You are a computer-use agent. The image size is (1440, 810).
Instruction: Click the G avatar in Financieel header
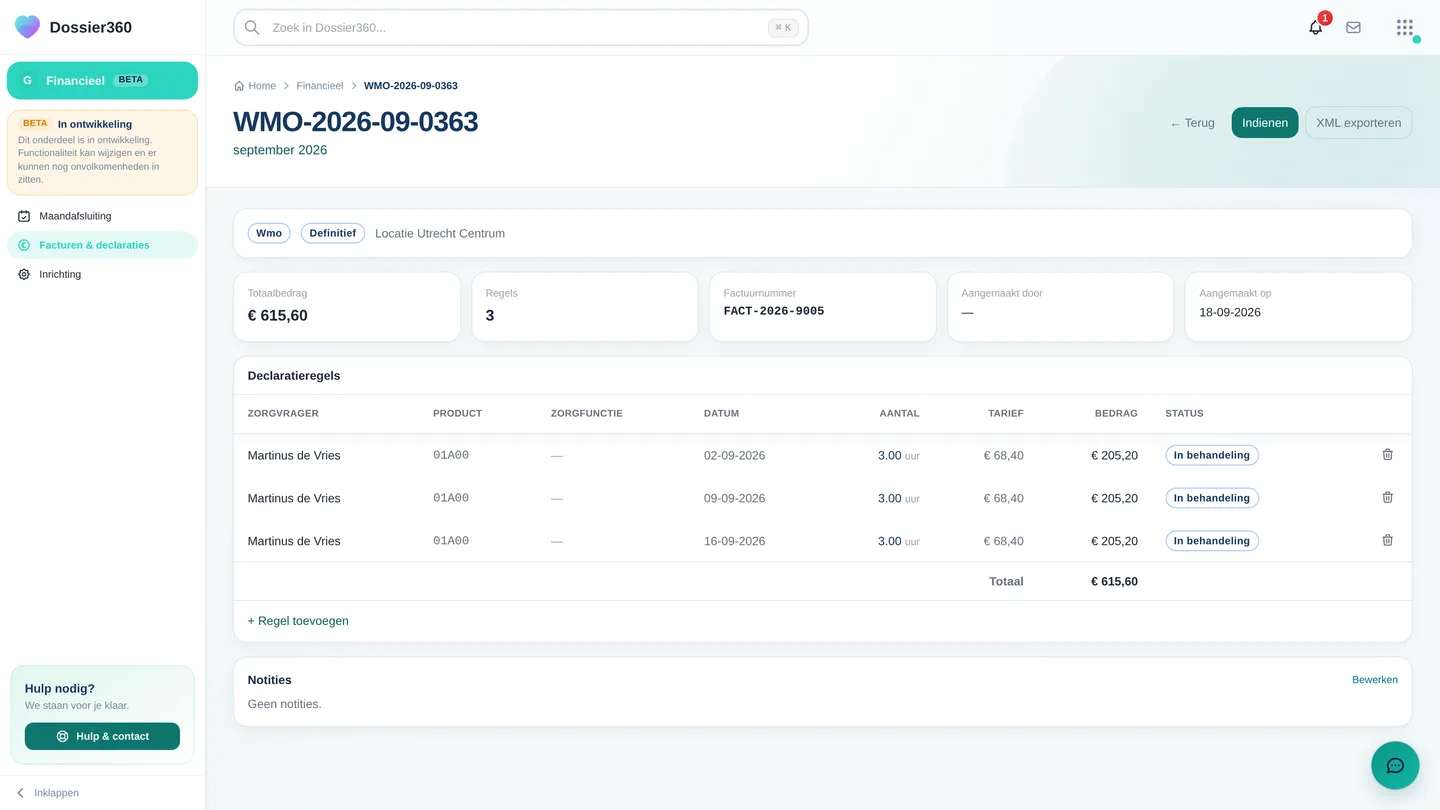(27, 81)
